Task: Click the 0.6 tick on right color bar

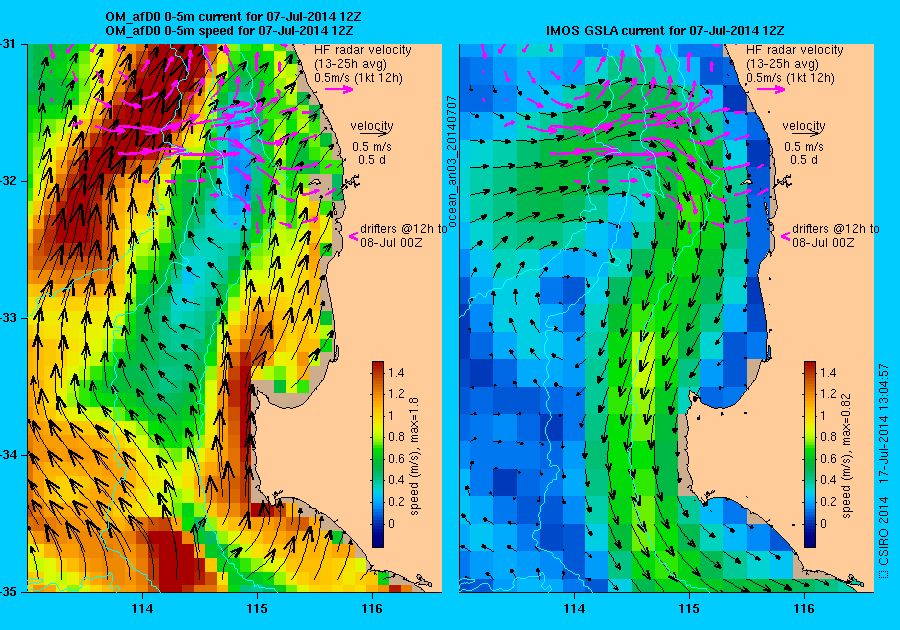Action: coord(828,458)
